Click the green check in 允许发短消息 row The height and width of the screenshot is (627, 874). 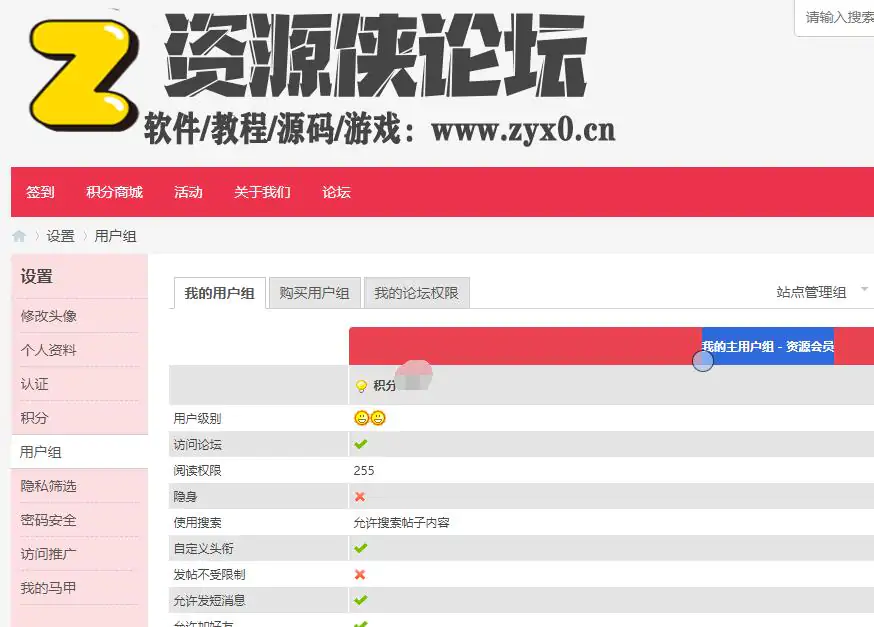click(x=361, y=600)
